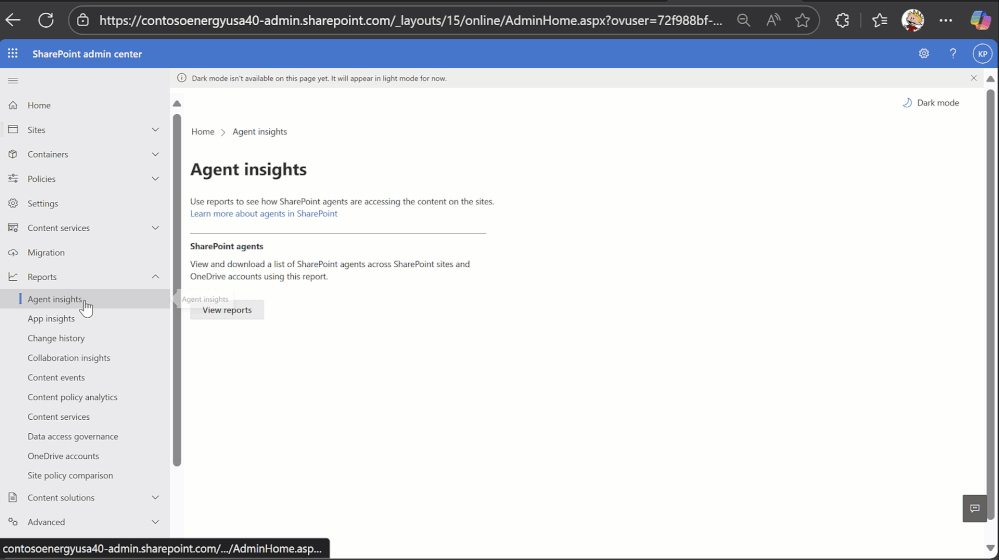The image size is (999, 560).
Task: Click the sidebar navigation scrollbar thumb
Action: pyautogui.click(x=177, y=290)
